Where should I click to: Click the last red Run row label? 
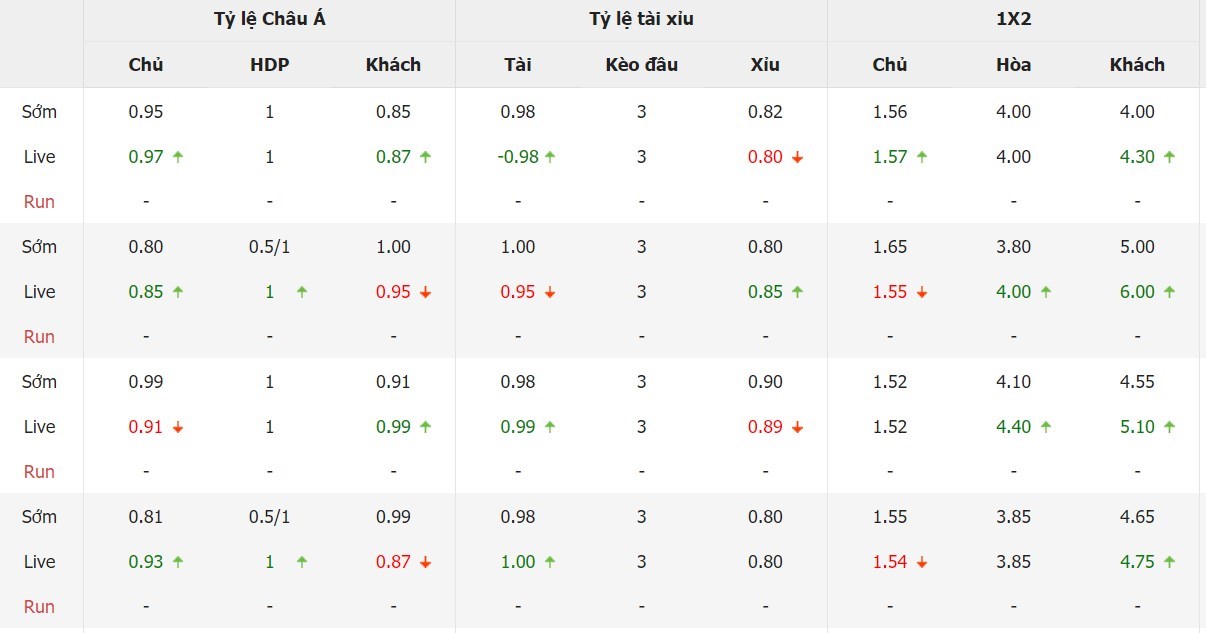click(x=39, y=607)
